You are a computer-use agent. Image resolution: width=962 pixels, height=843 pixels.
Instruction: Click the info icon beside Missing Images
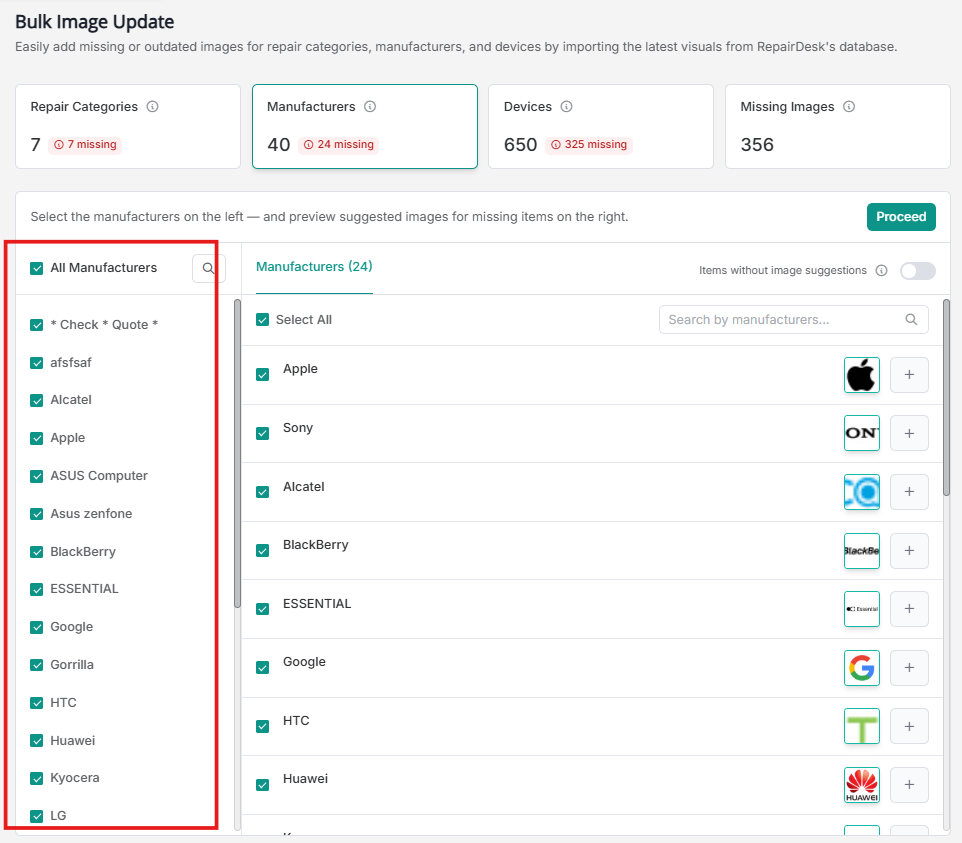849,107
